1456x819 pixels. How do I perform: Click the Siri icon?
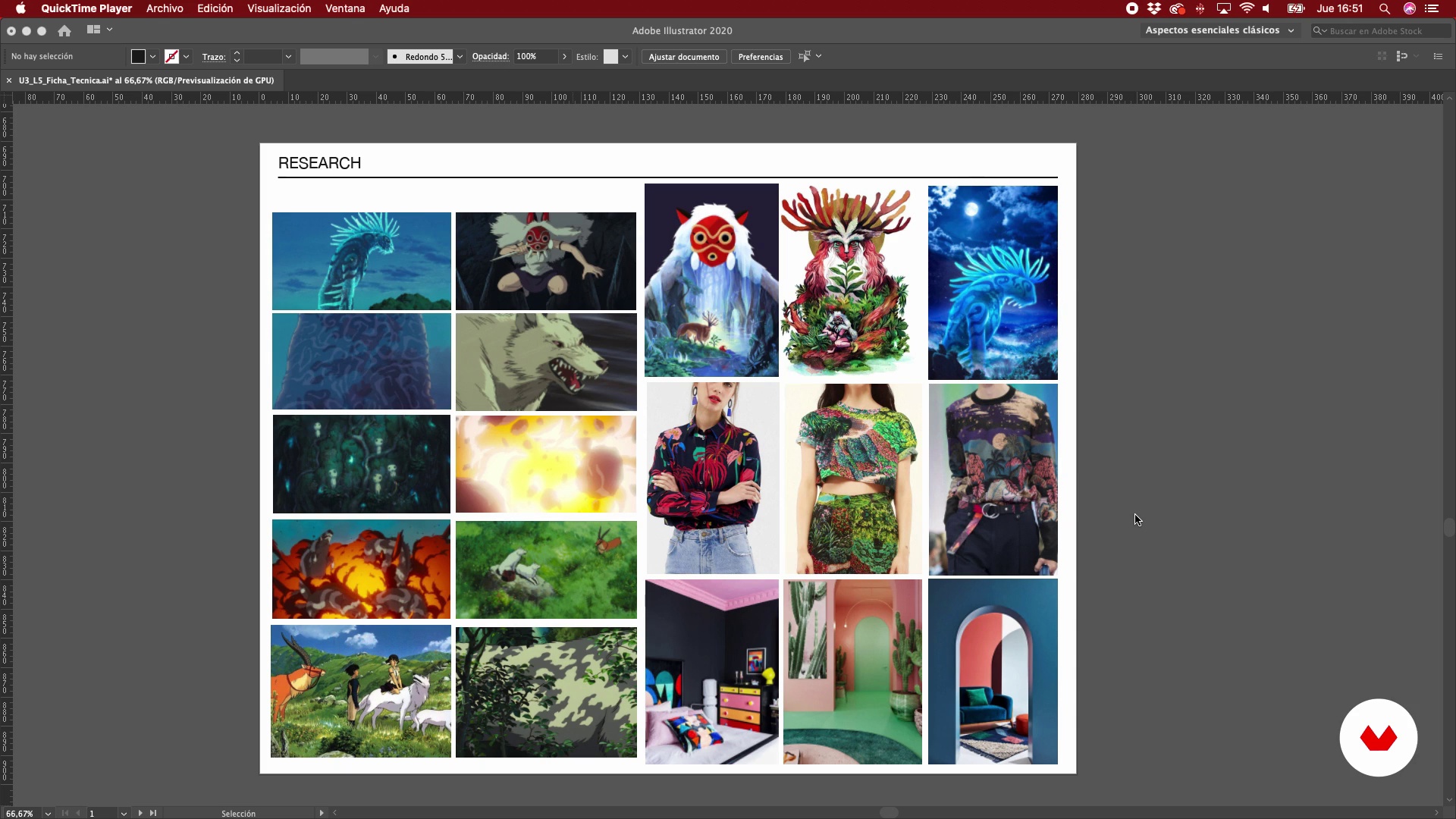point(1410,8)
